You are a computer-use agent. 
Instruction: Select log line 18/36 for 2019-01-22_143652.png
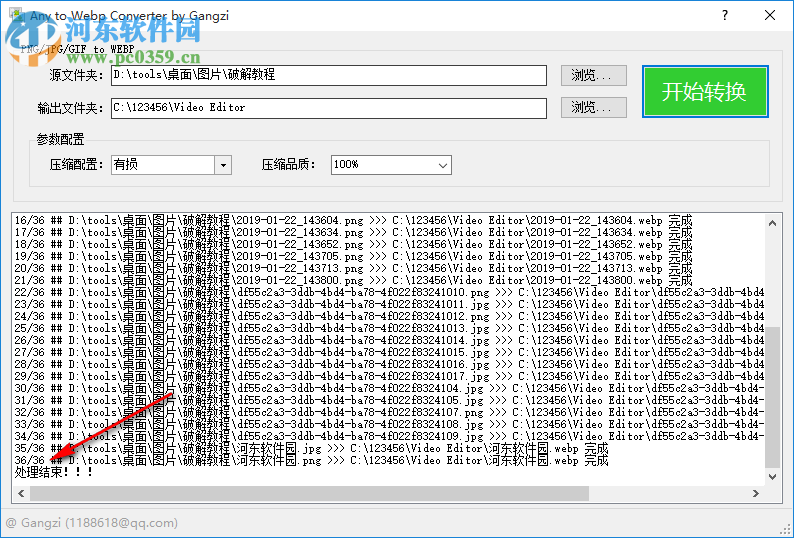353,245
